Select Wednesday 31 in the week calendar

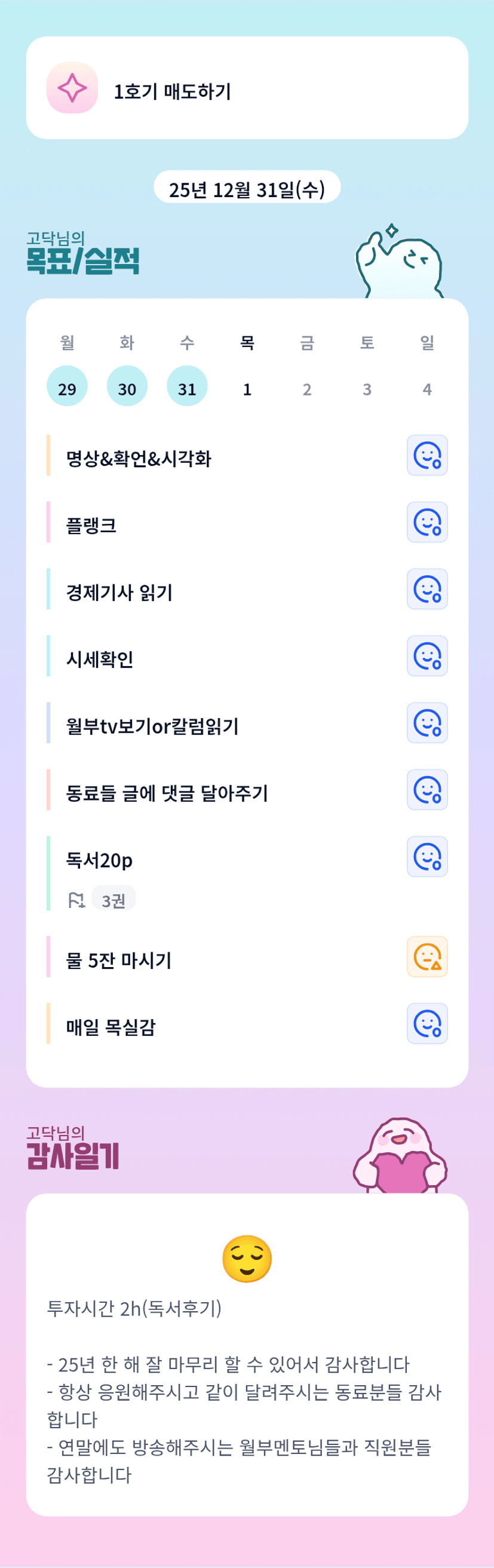click(187, 386)
